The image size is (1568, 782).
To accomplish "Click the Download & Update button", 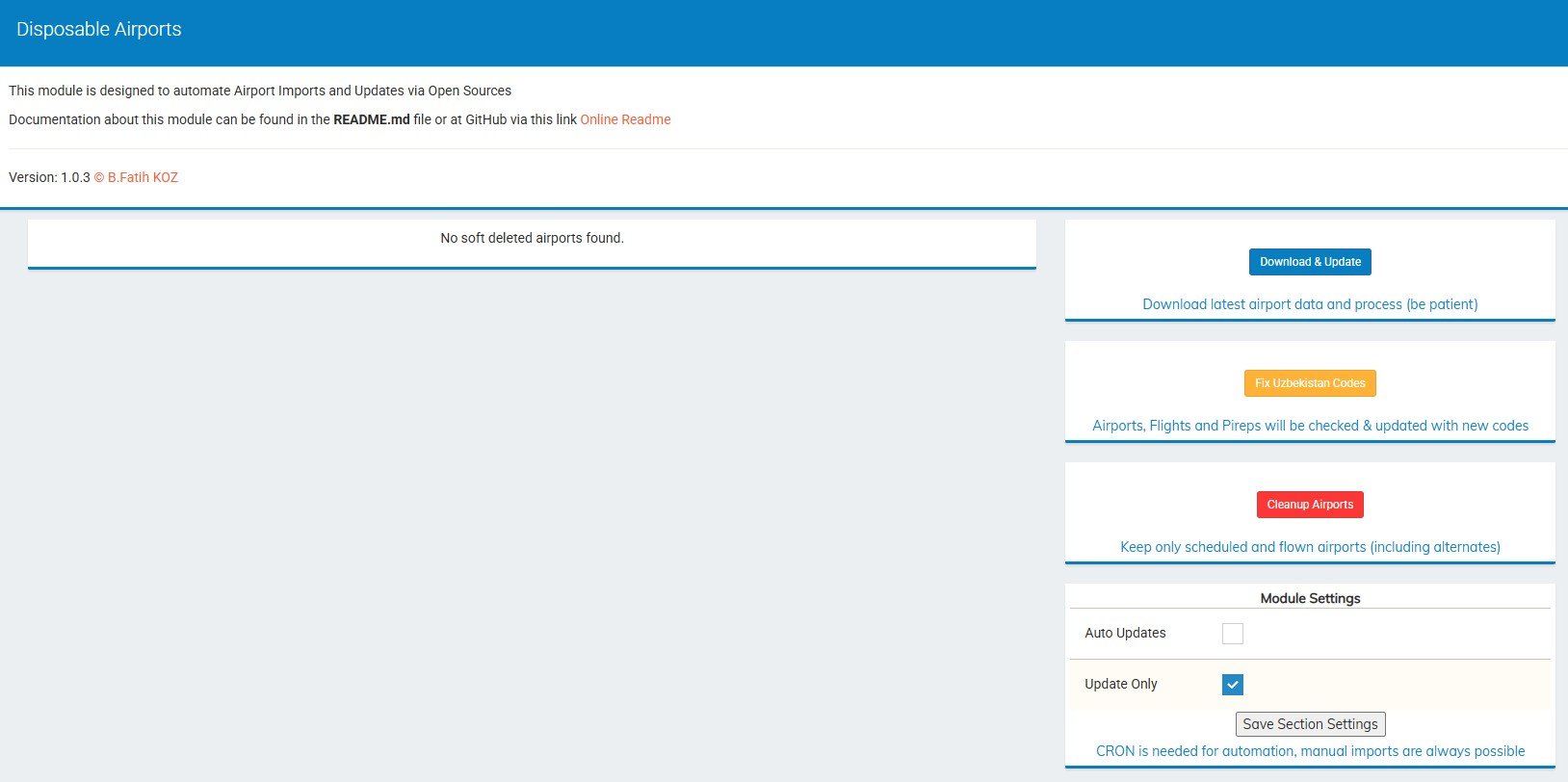I will coord(1310,262).
